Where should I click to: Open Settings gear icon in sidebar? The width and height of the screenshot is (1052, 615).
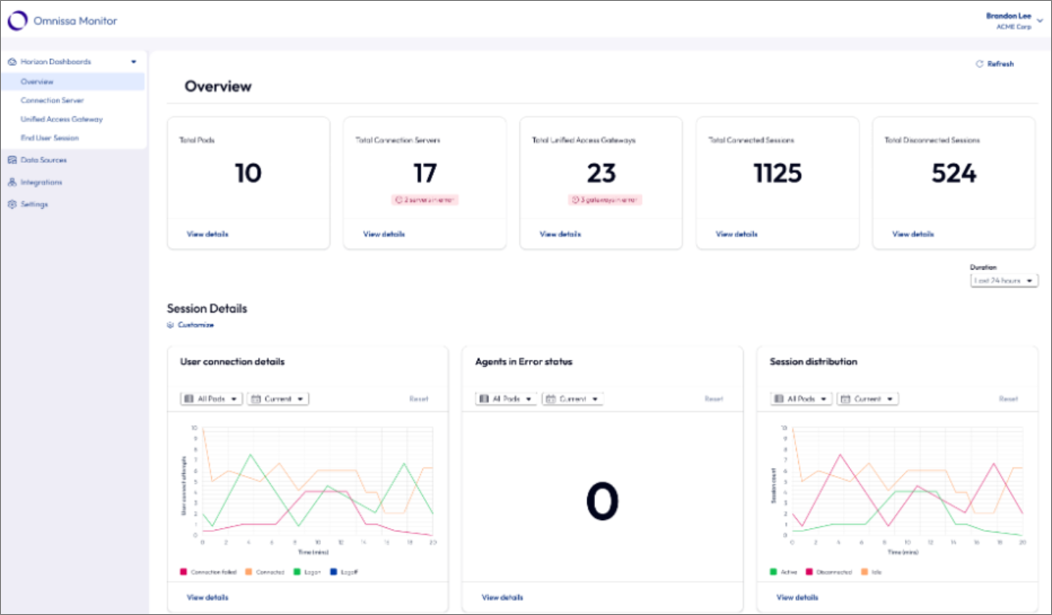pos(12,204)
